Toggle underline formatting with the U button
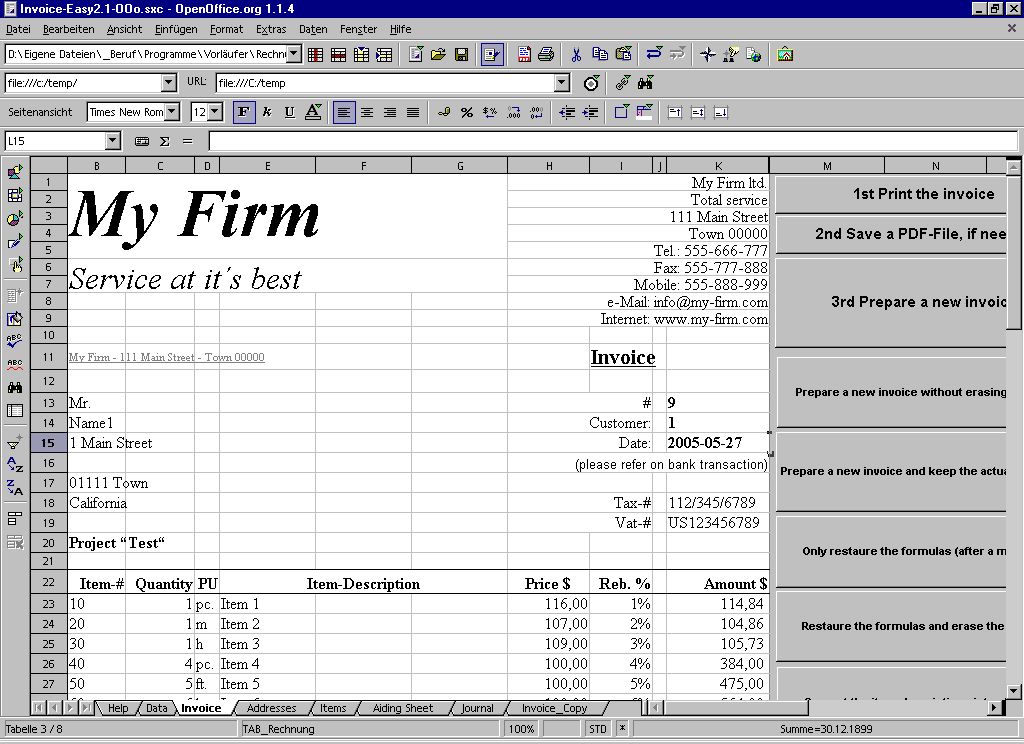This screenshot has height=744, width=1024. (289, 112)
